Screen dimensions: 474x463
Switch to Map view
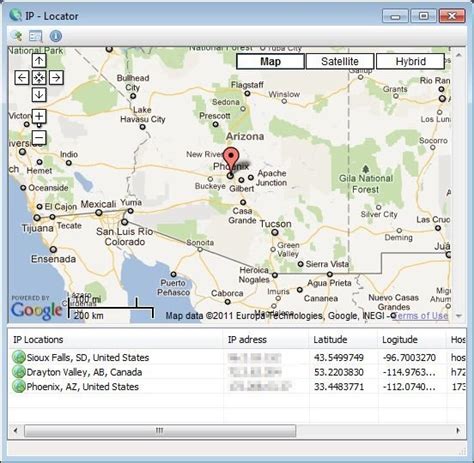[270, 61]
